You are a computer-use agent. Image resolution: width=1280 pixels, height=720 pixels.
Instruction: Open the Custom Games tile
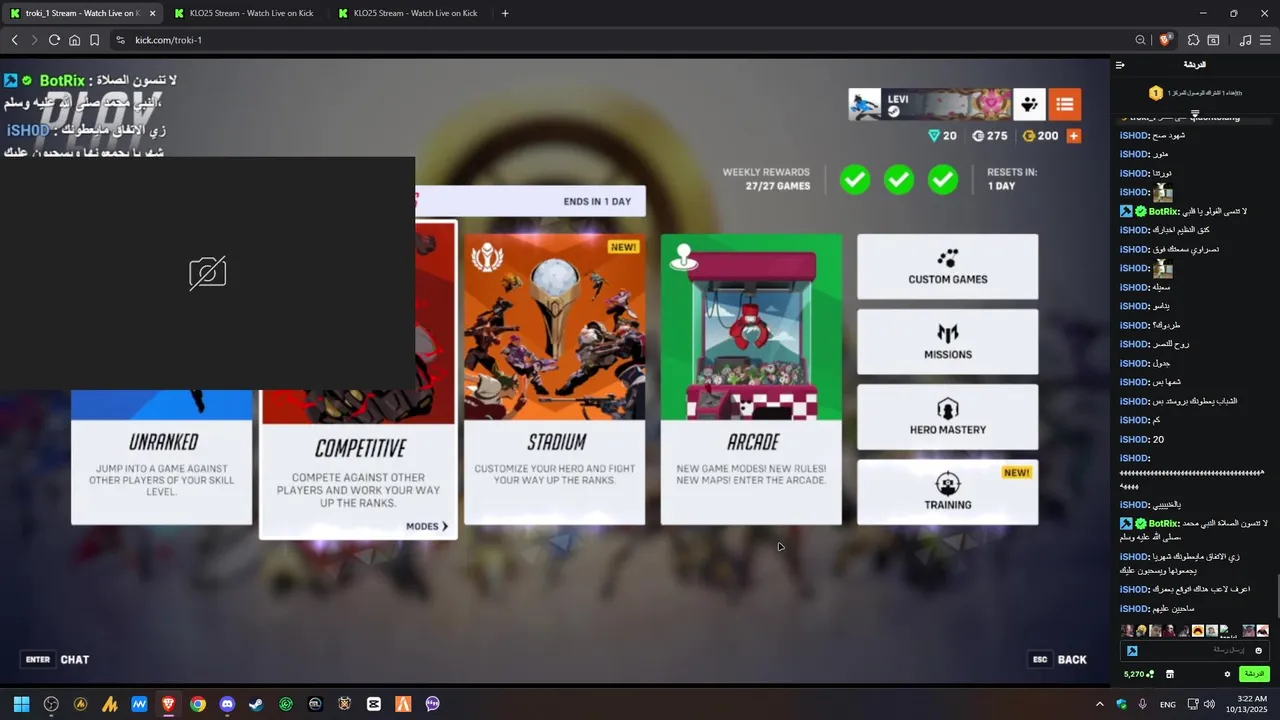click(x=947, y=267)
